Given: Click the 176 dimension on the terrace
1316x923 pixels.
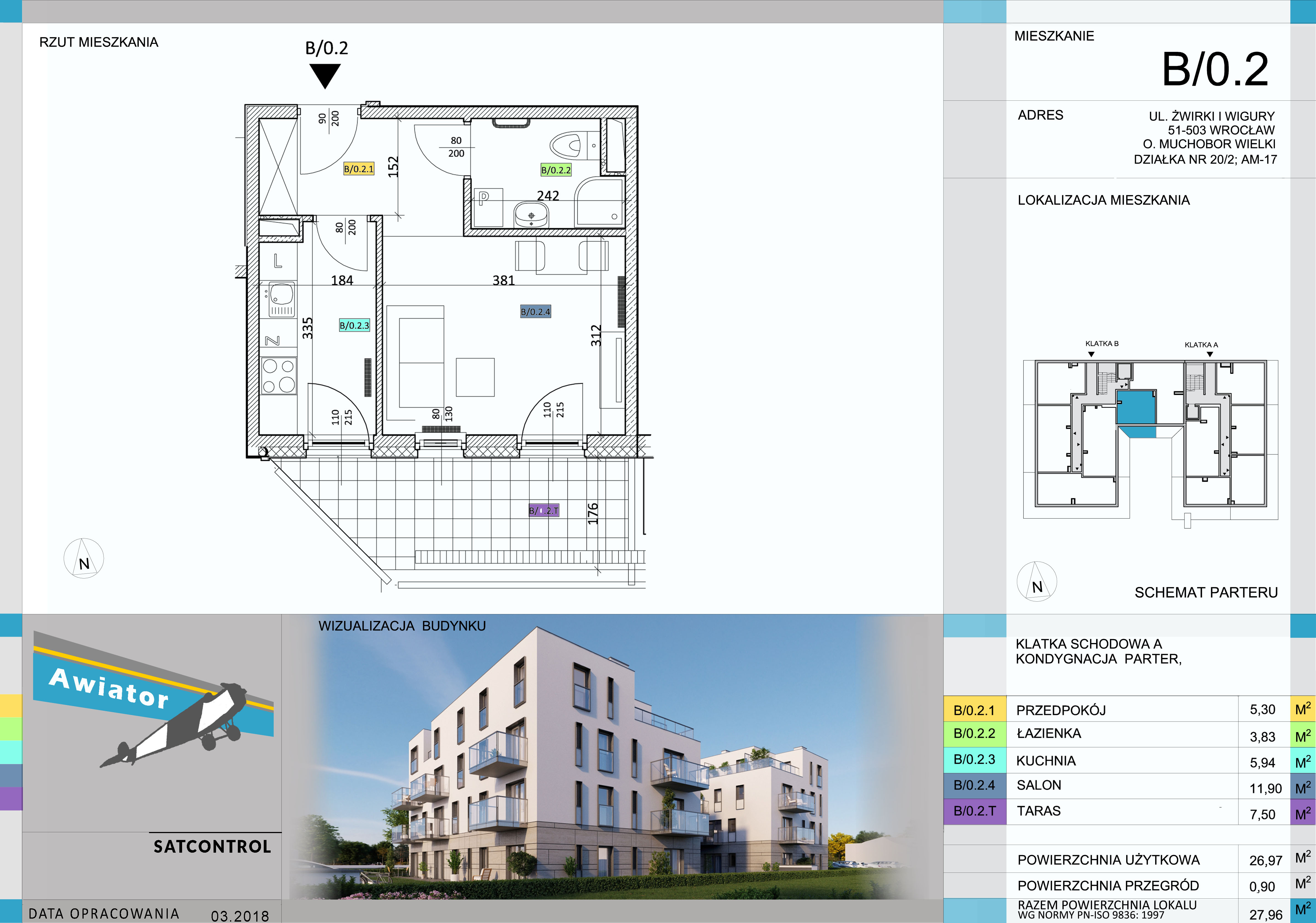Looking at the screenshot, I should click(x=593, y=514).
